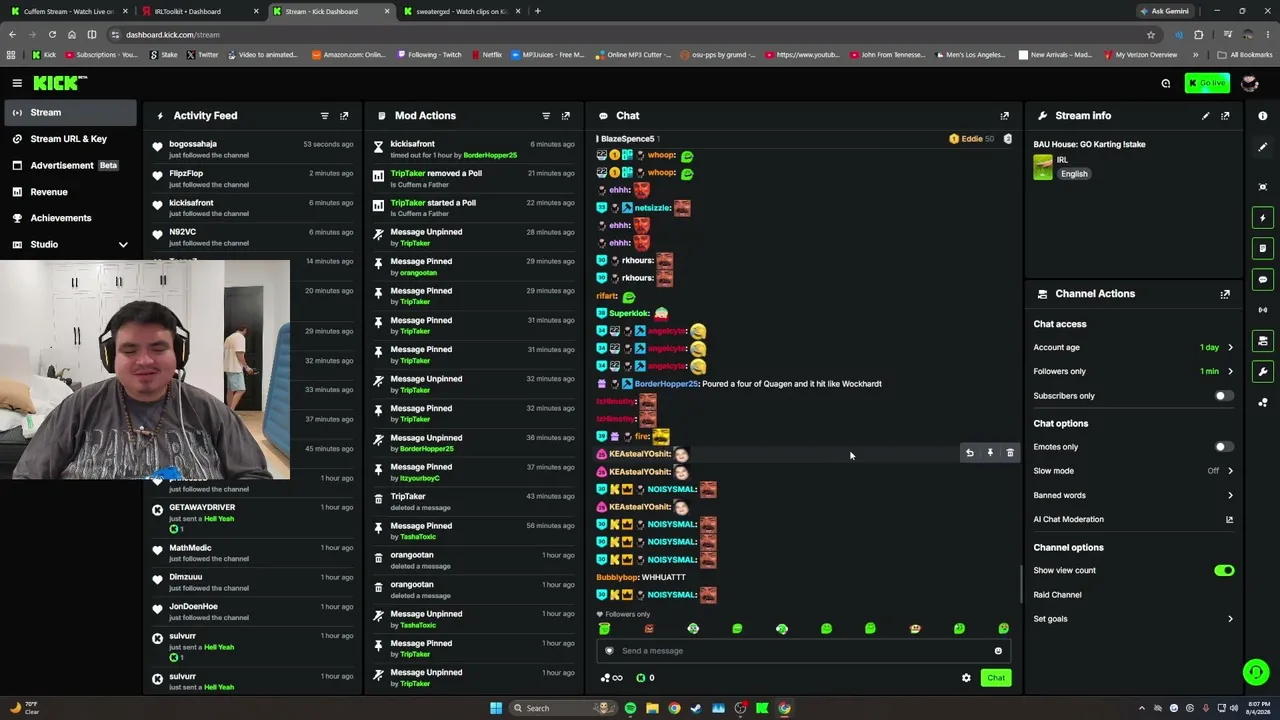Click the info icon in the right sidebar
The width and height of the screenshot is (1280, 720).
(1263, 116)
